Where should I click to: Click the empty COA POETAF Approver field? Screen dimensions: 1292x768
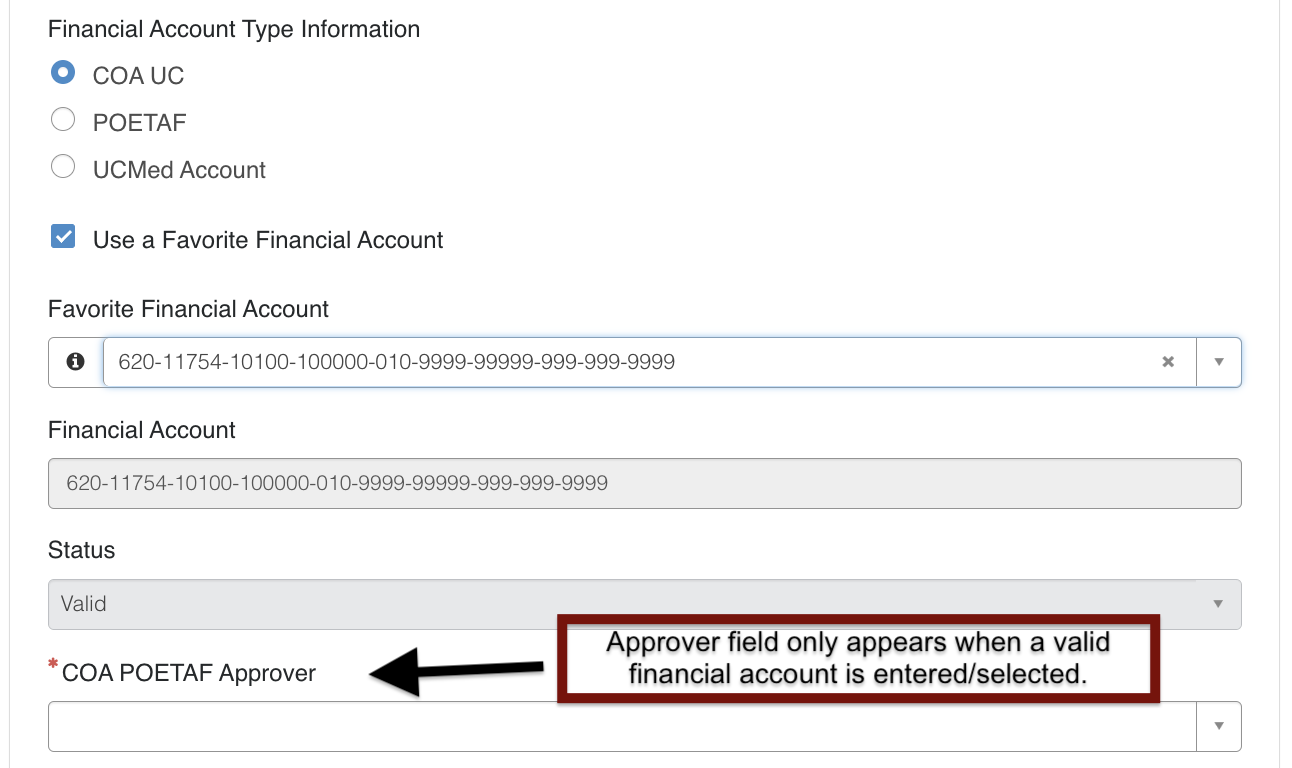pos(622,727)
